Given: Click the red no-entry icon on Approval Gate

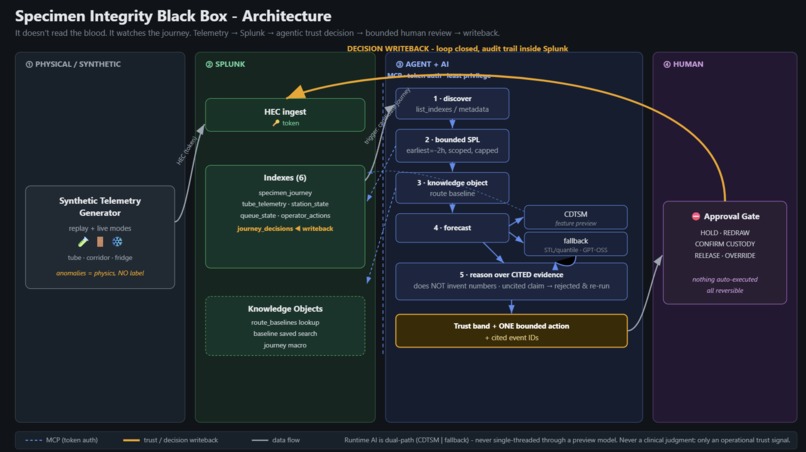Looking at the screenshot, I should tap(695, 216).
